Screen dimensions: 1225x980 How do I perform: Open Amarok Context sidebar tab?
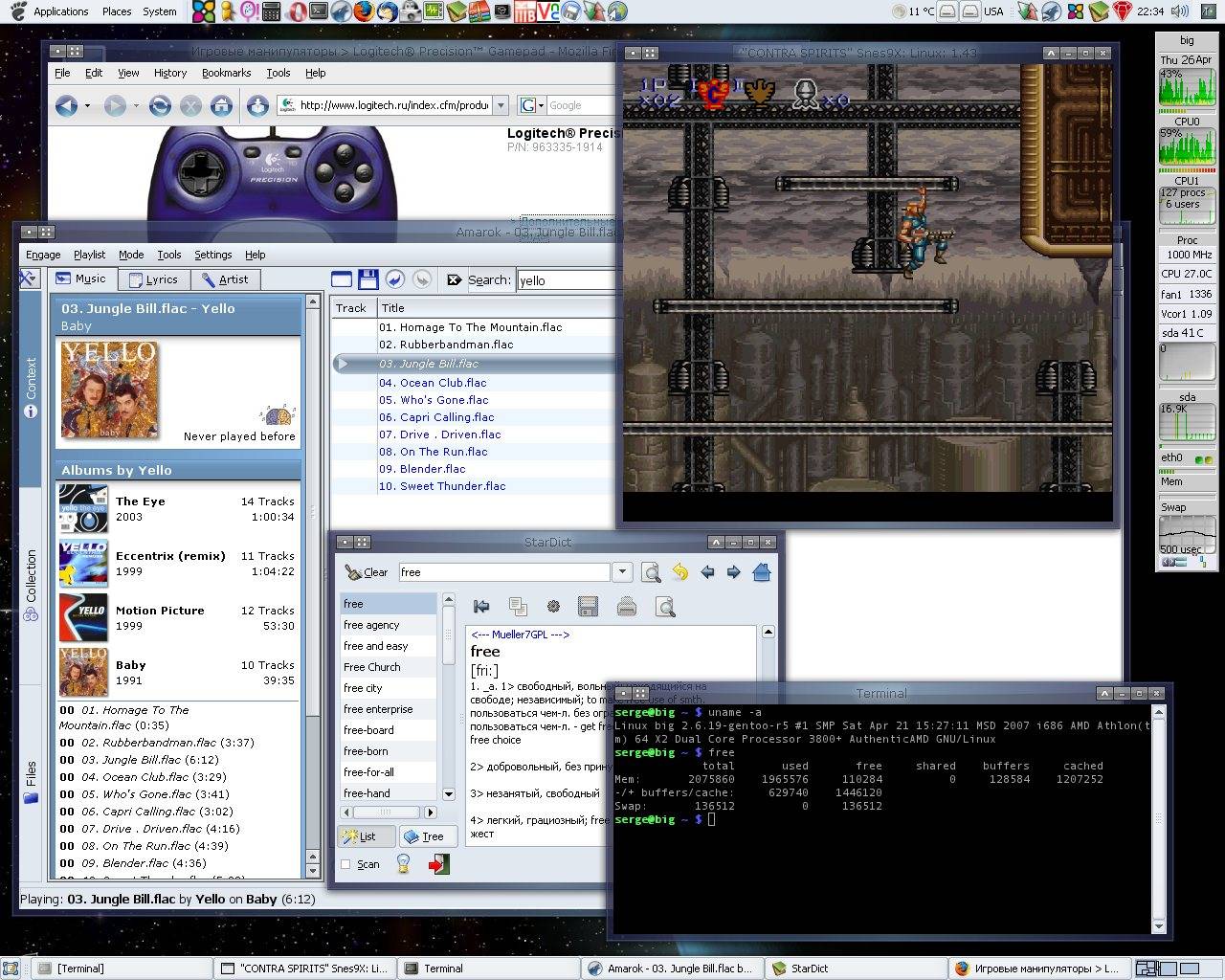[x=31, y=388]
